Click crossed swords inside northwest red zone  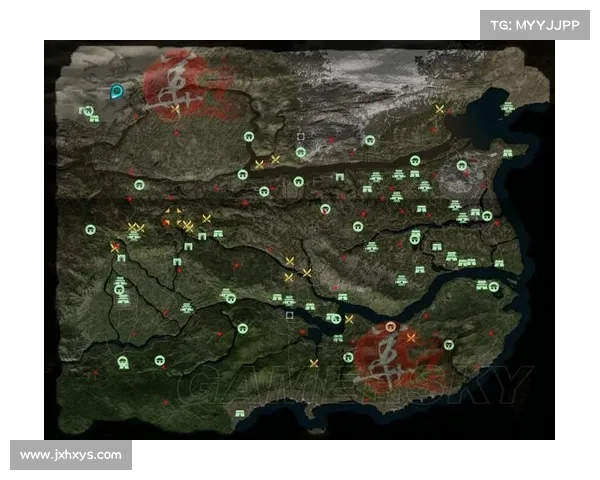(175, 109)
